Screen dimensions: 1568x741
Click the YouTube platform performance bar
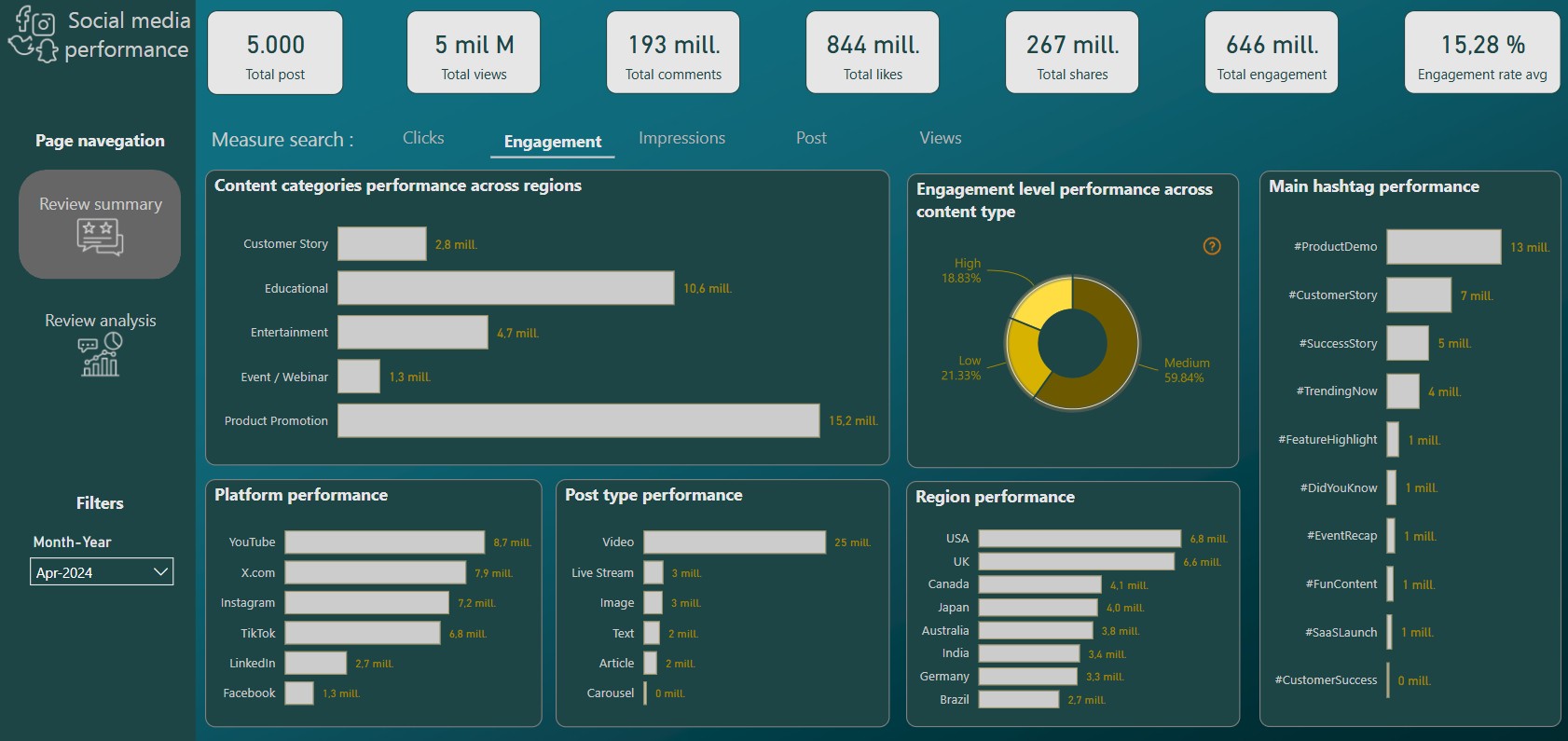click(384, 542)
